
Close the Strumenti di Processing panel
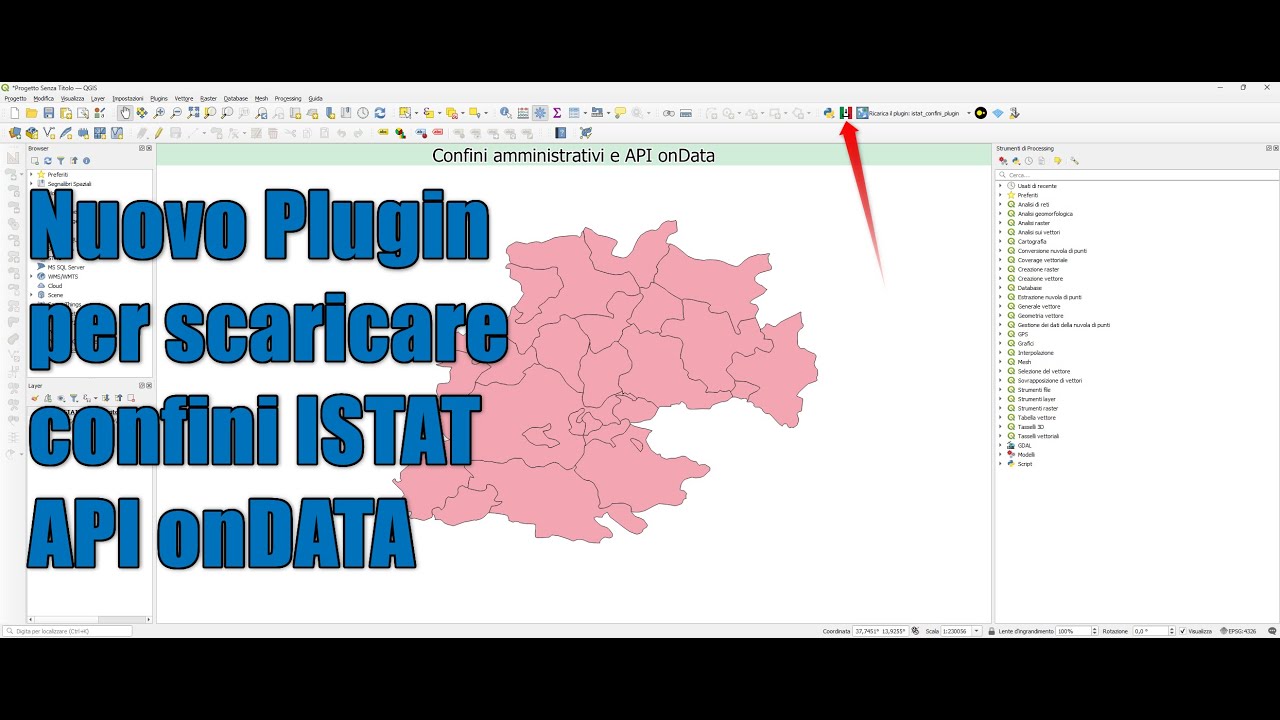point(1275,148)
